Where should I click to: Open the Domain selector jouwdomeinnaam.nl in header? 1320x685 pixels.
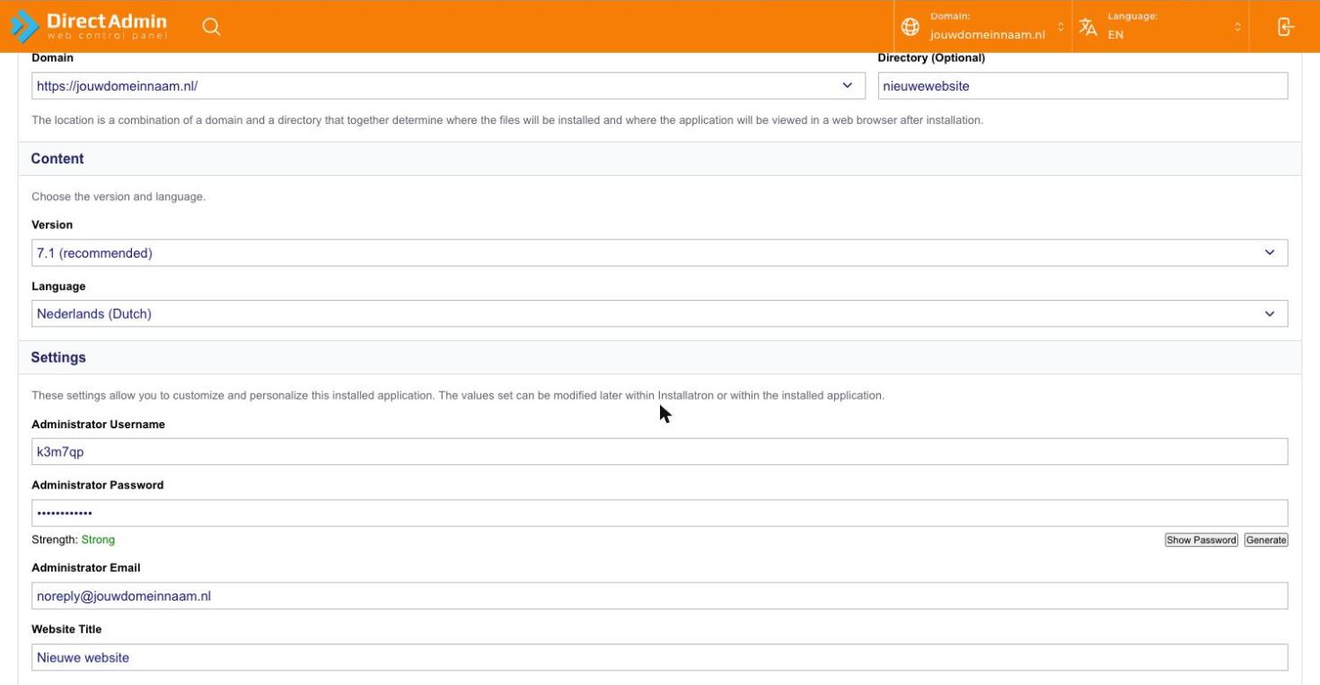click(982, 27)
